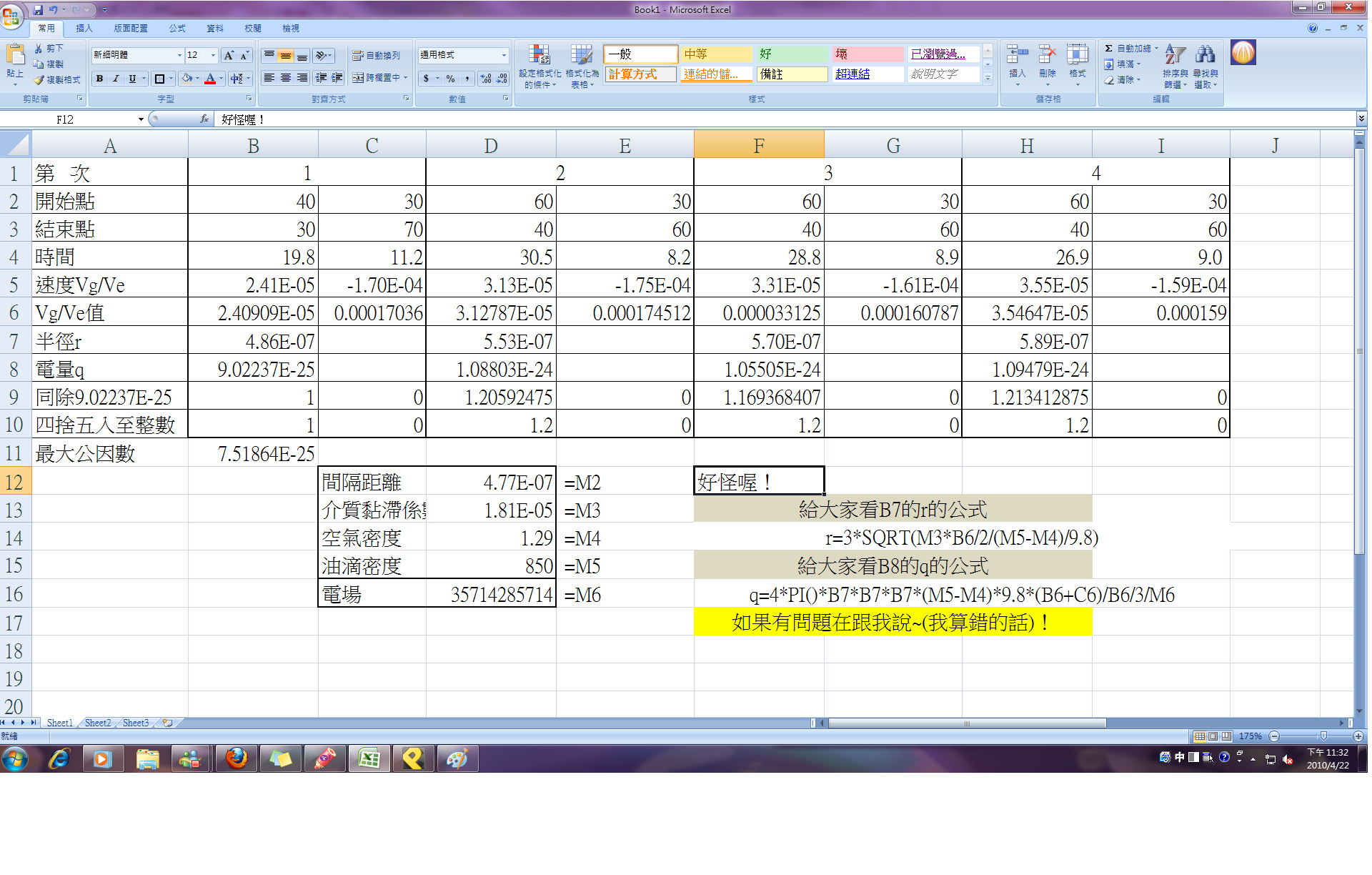
Task: Click the 自動換列 wrap text button
Action: [376, 55]
